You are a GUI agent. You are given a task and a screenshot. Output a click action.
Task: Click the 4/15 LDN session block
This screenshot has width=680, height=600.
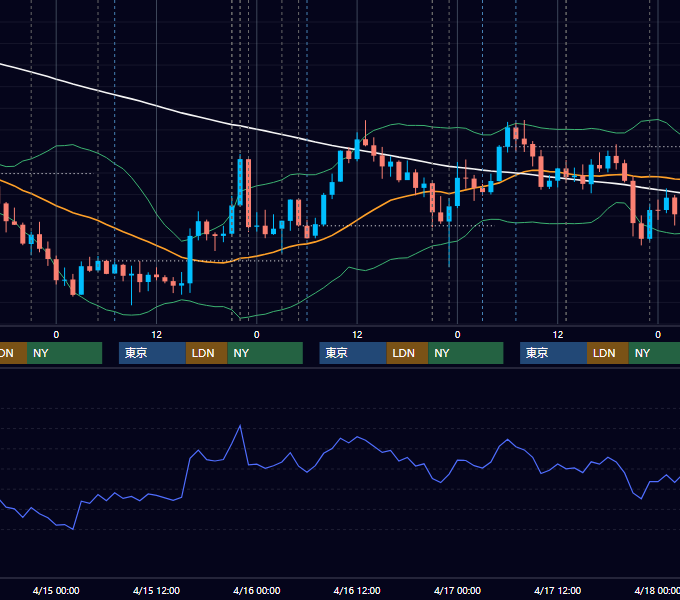pyautogui.click(x=206, y=353)
